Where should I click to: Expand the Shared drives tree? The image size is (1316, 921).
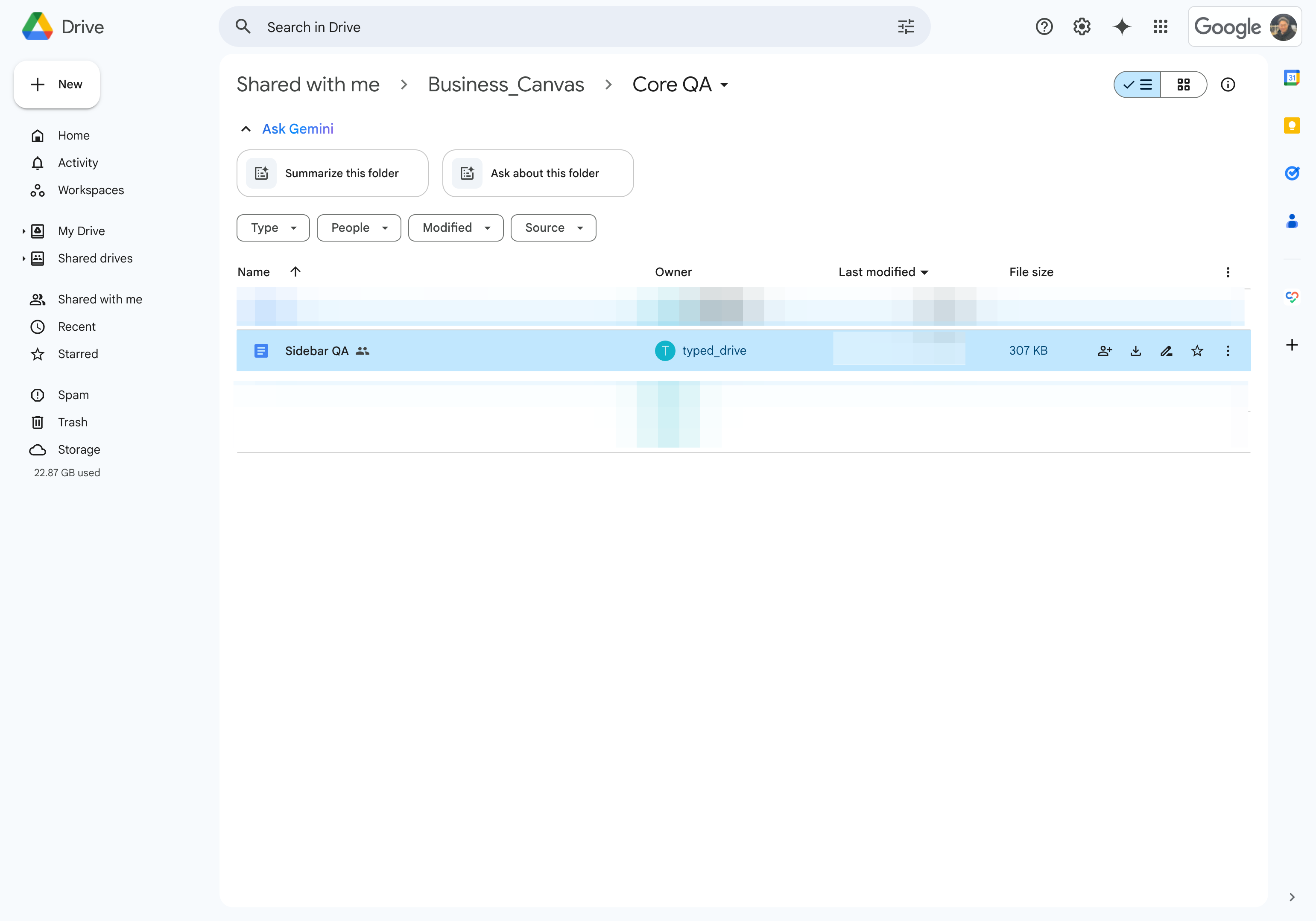click(x=23, y=259)
